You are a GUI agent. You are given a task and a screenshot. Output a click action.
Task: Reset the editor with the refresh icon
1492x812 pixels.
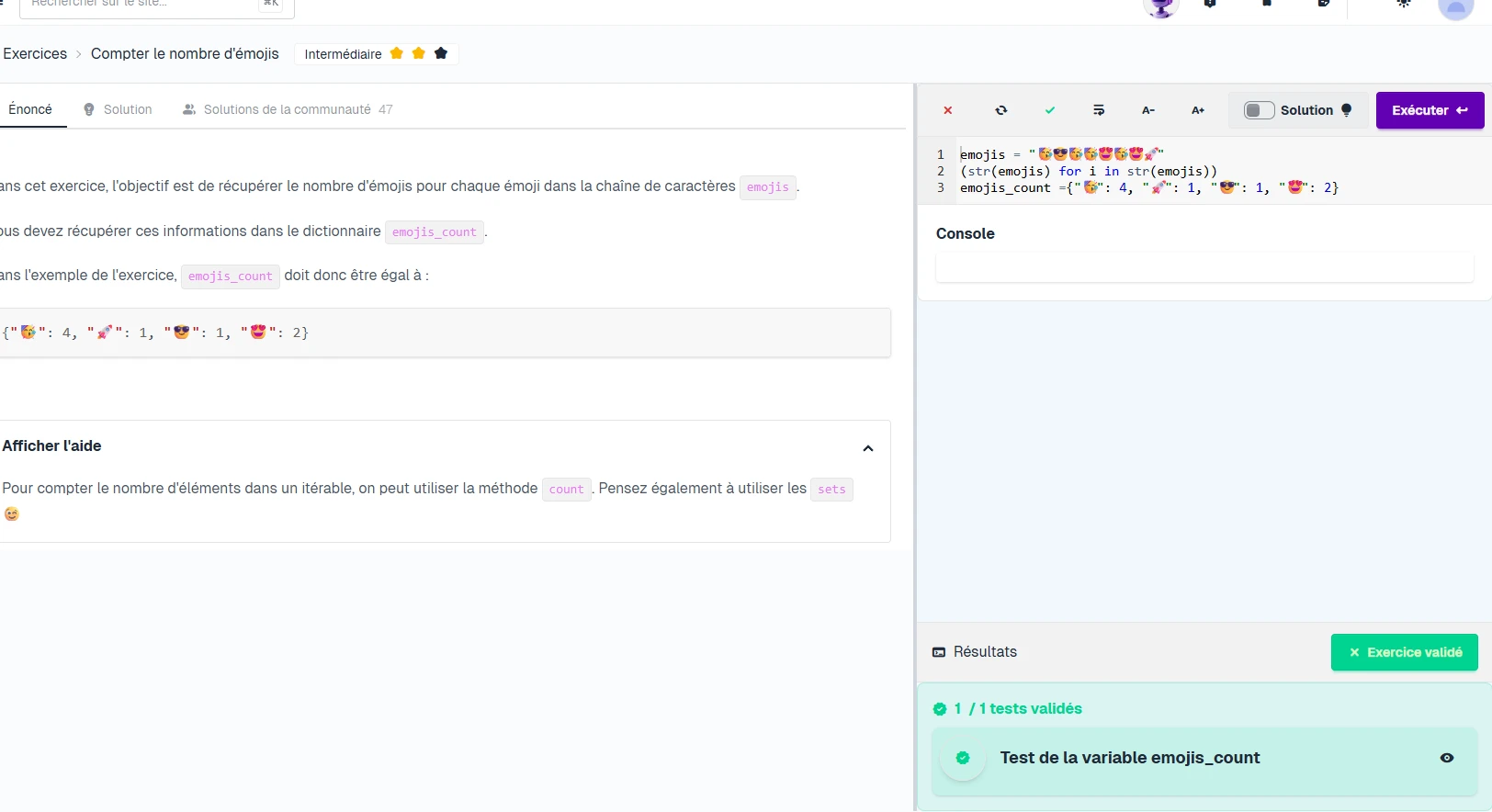click(x=1001, y=110)
